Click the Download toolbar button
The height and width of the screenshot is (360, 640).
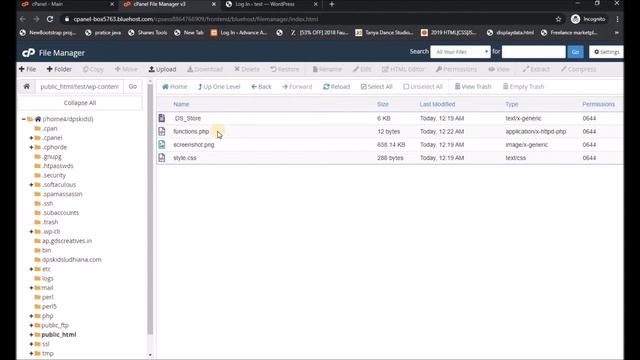point(205,69)
